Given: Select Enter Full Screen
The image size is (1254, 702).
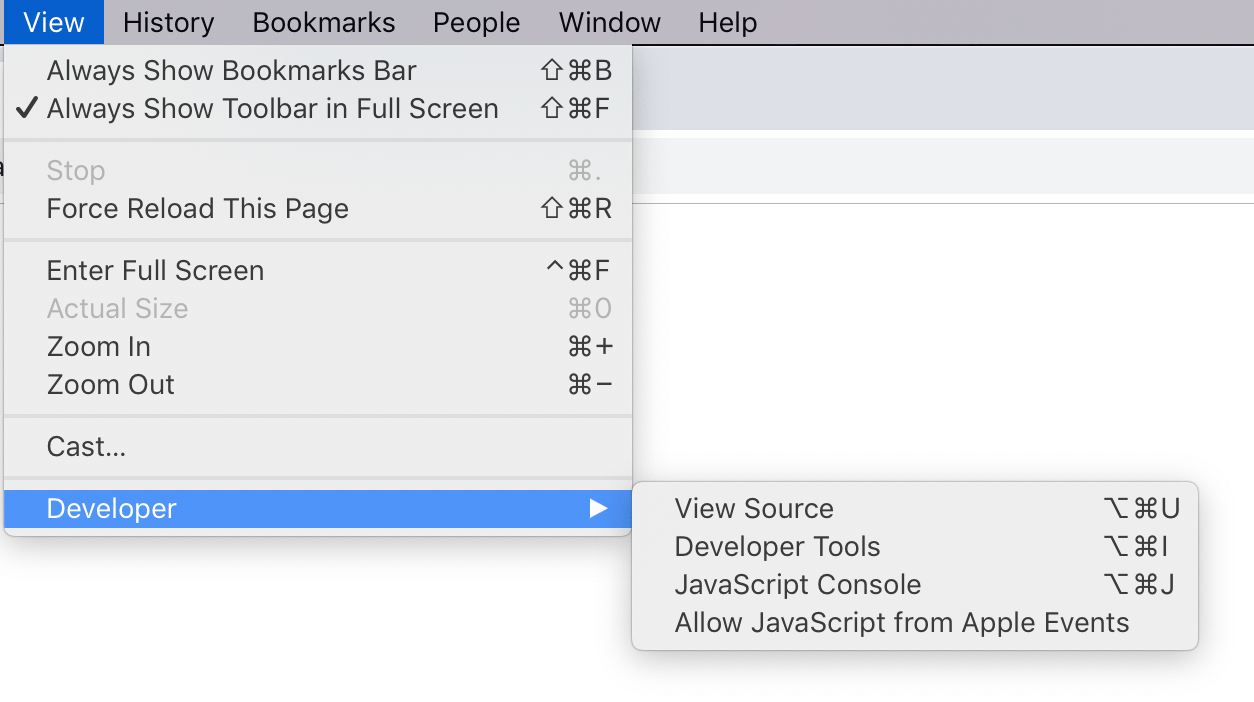Looking at the screenshot, I should coord(155,270).
